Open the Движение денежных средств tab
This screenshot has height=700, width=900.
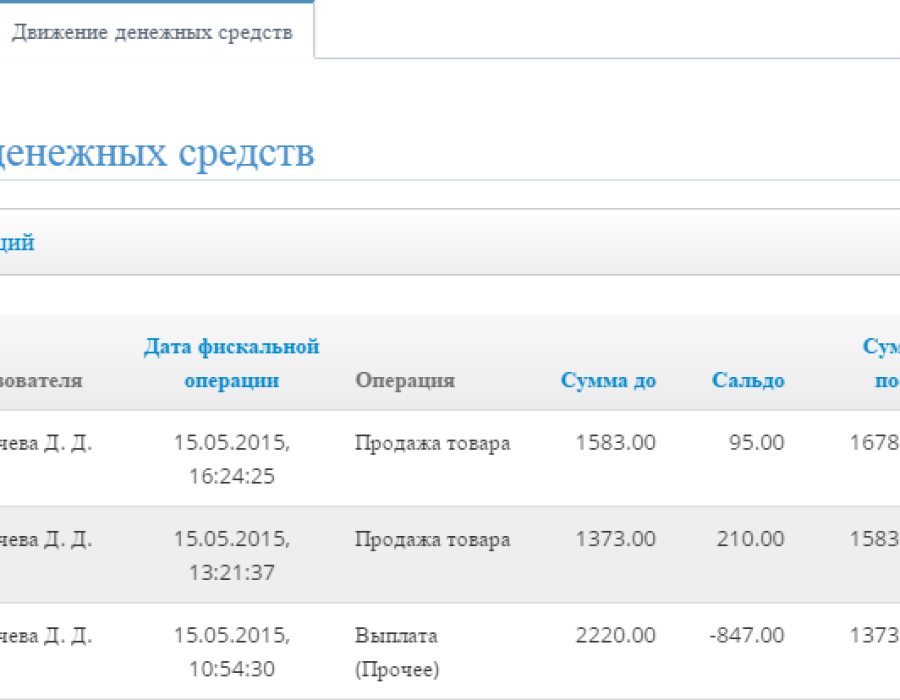[x=152, y=32]
